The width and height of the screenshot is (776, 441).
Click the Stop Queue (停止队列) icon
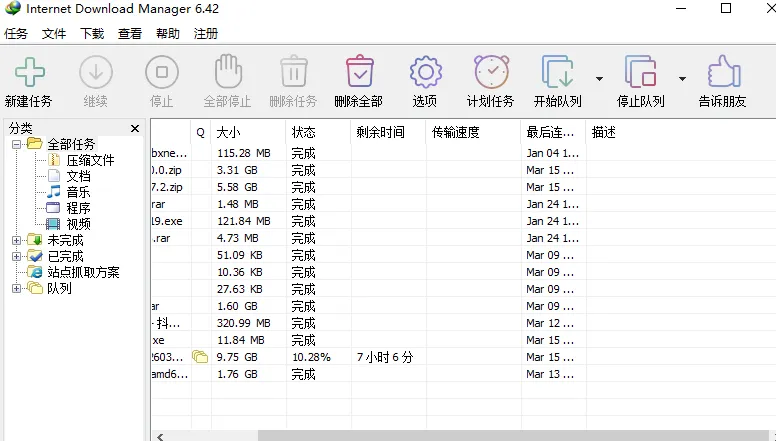point(641,72)
